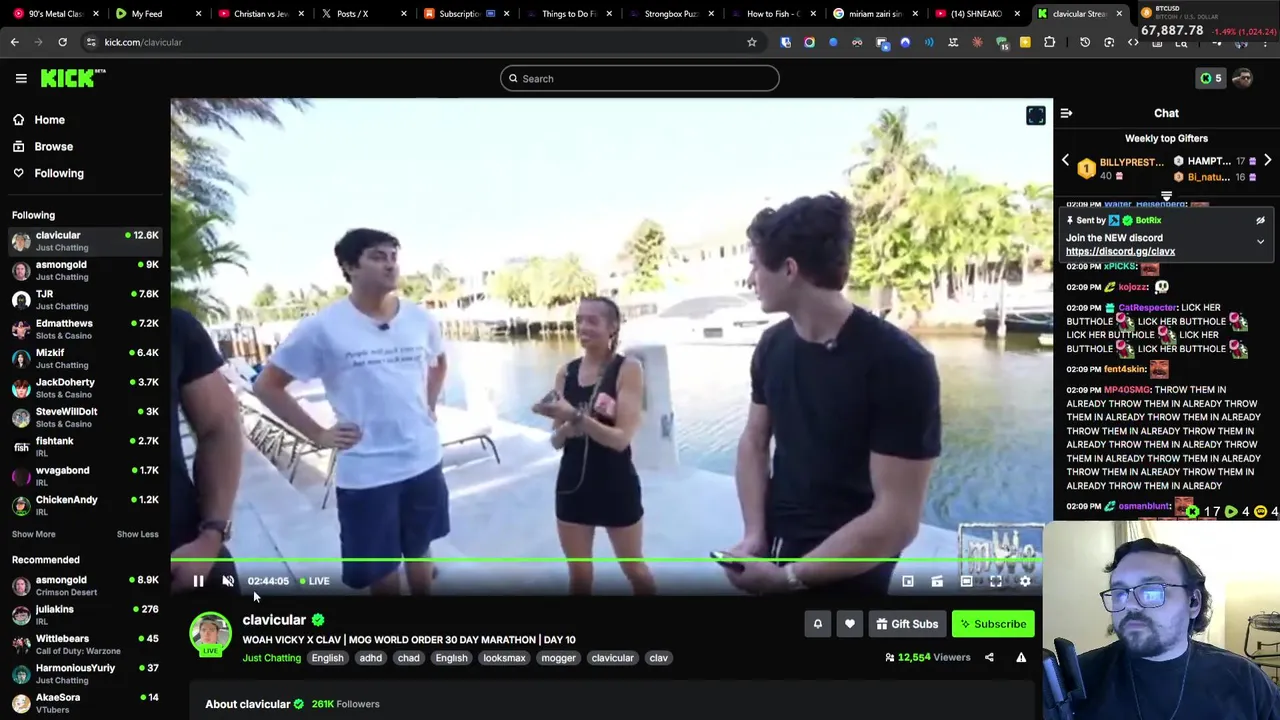
Task: Click the Gift Subs button
Action: pyautogui.click(x=907, y=624)
